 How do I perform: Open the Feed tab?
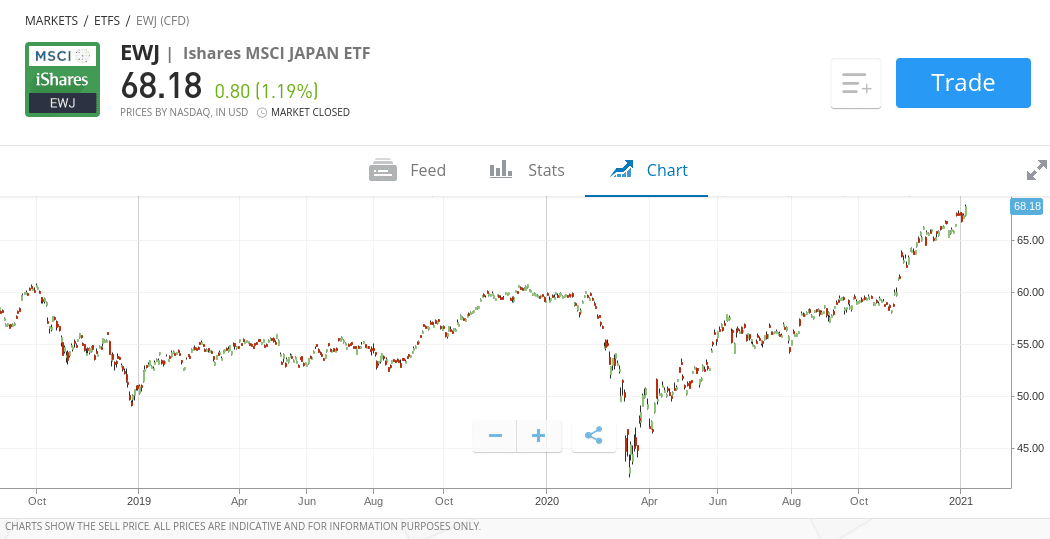coord(407,170)
